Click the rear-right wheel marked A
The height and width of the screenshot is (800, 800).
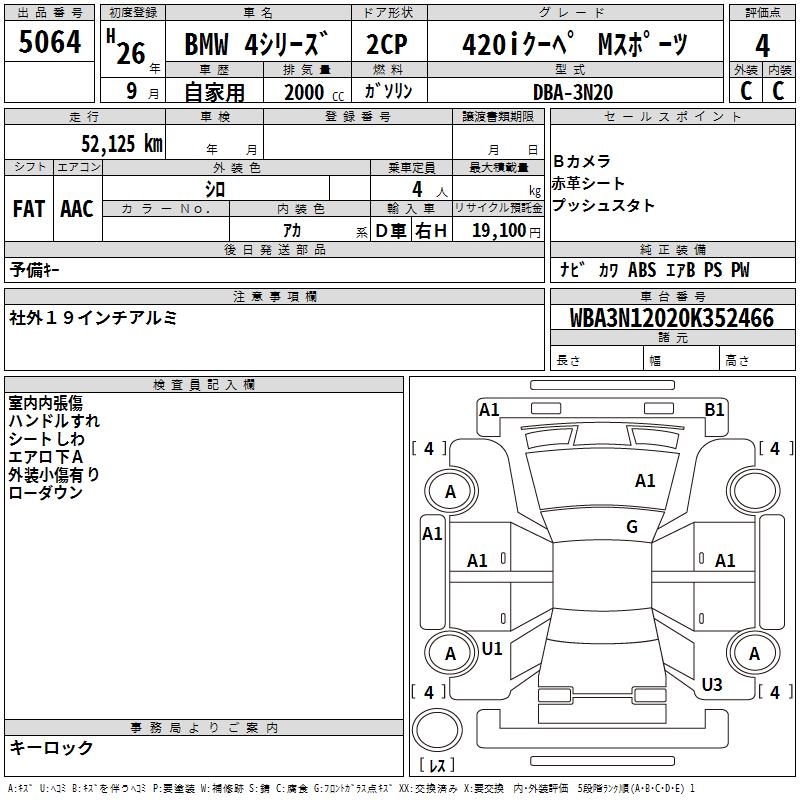pyautogui.click(x=754, y=653)
